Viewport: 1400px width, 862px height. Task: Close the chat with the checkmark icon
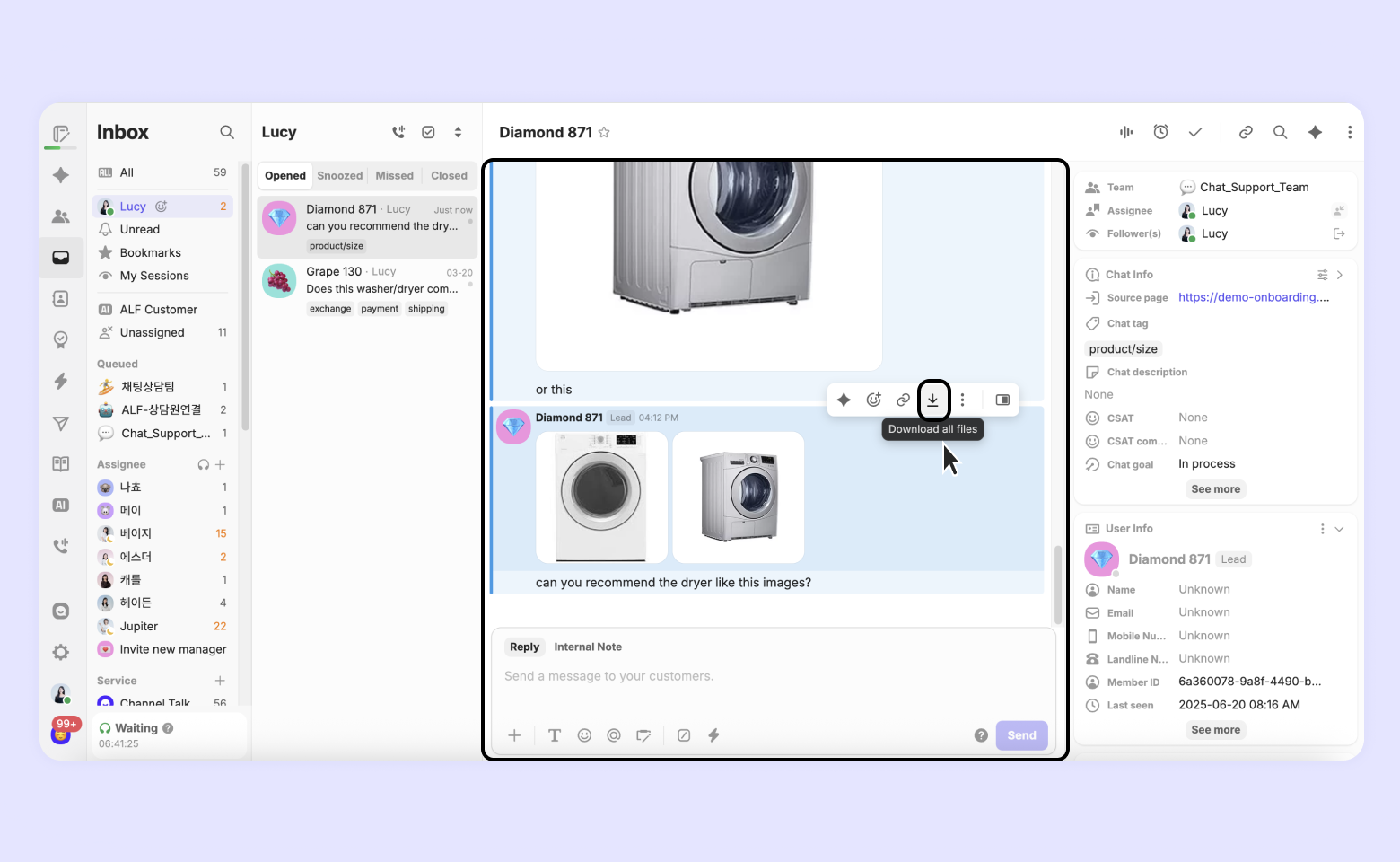point(1195,132)
